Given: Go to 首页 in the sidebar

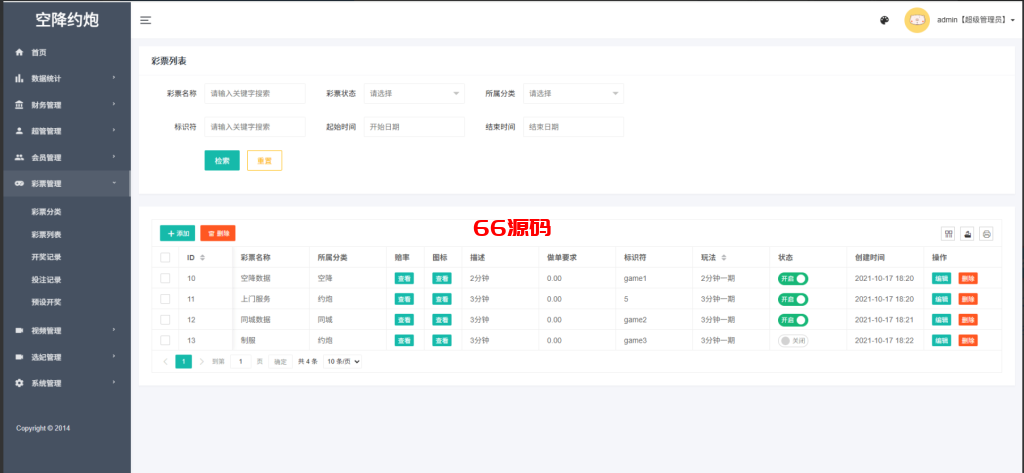Looking at the screenshot, I should pos(65,52).
